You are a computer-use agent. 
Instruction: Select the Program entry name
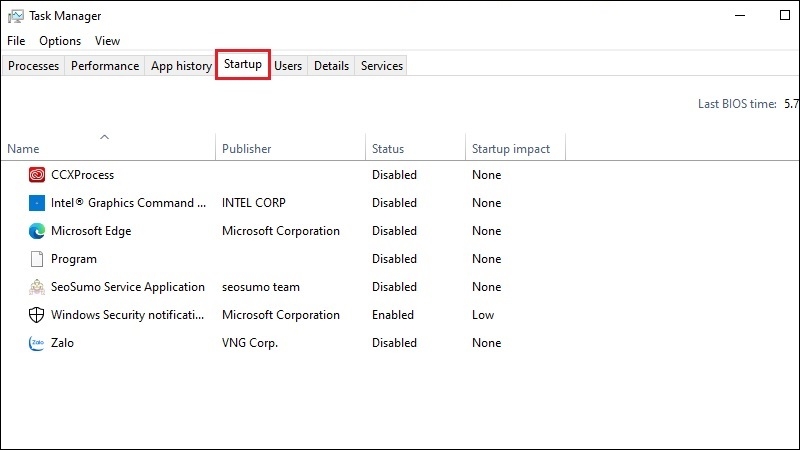click(x=74, y=259)
